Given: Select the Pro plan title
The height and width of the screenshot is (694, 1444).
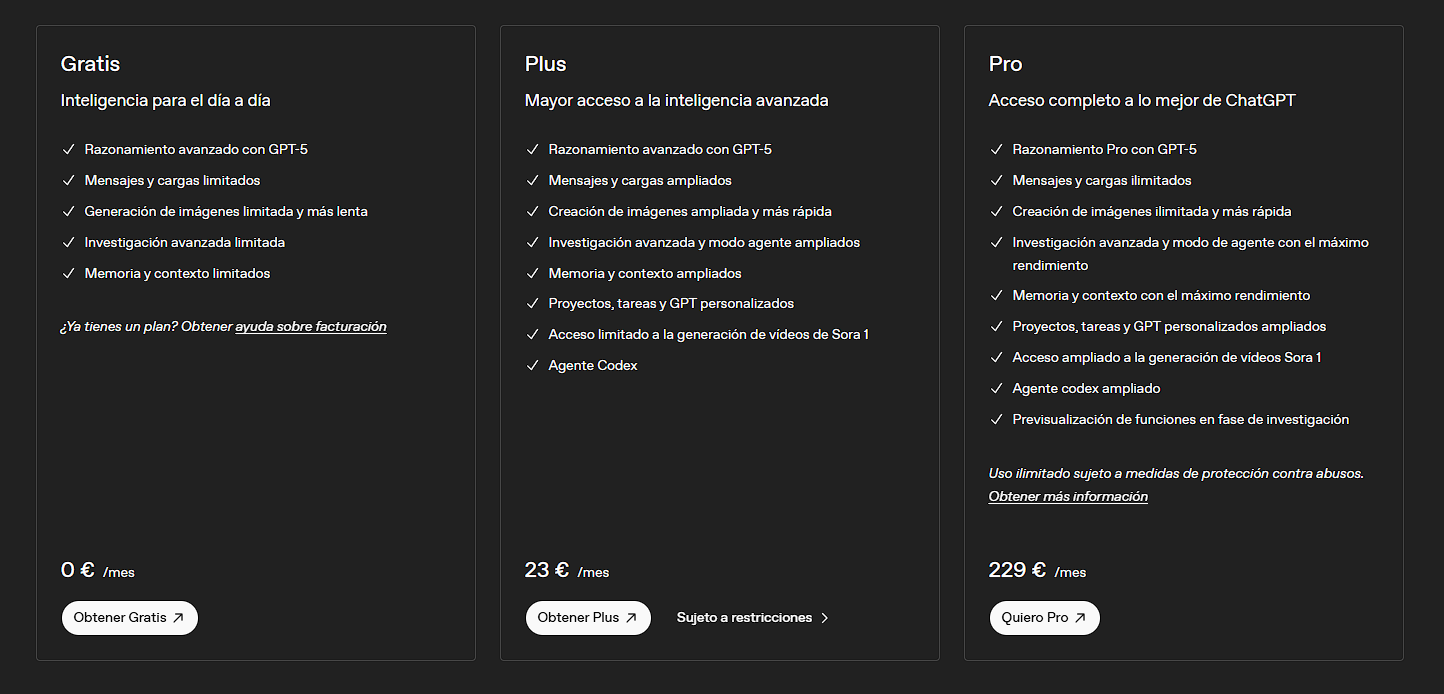Looking at the screenshot, I should coord(1004,63).
